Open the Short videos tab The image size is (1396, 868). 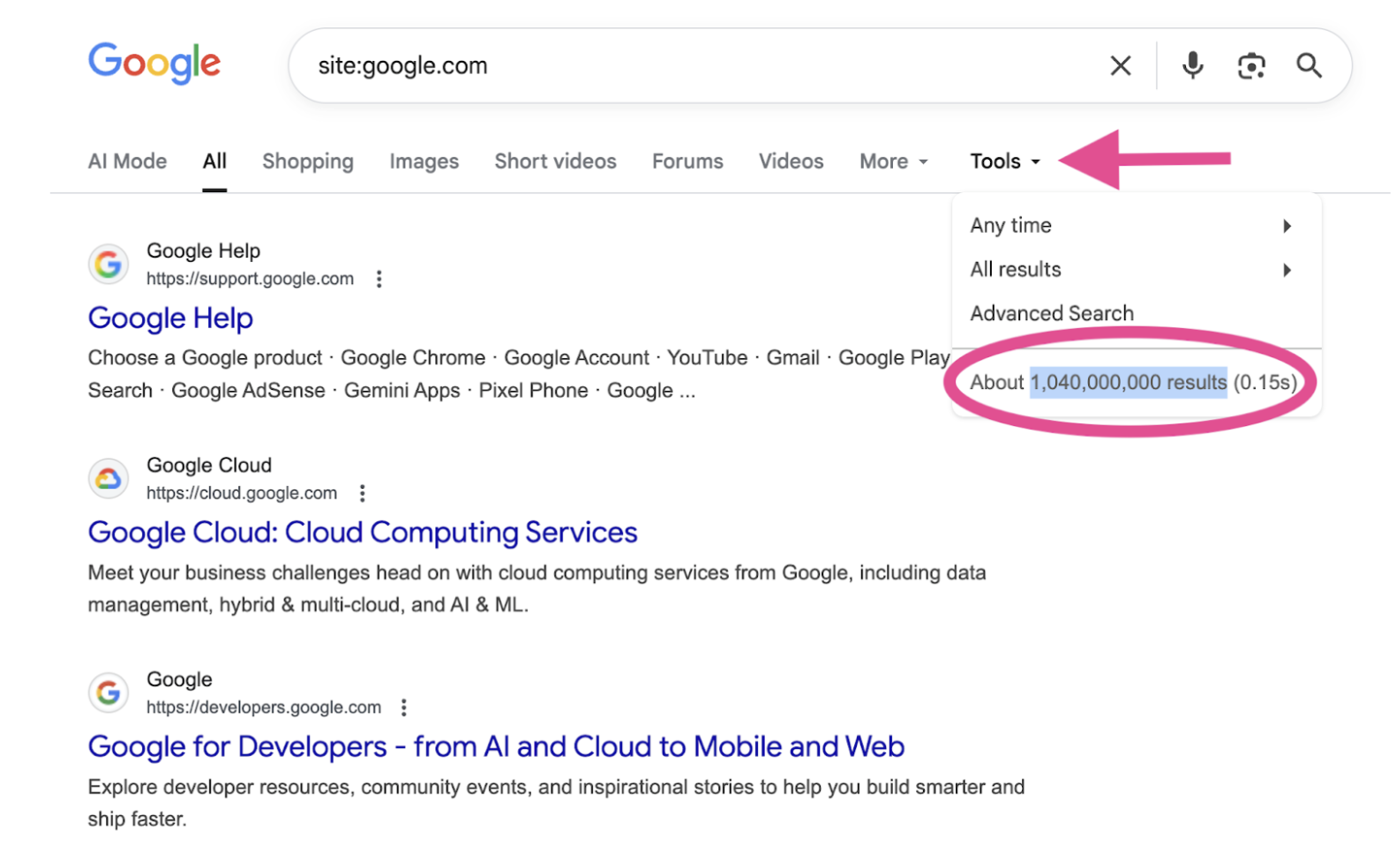[556, 161]
